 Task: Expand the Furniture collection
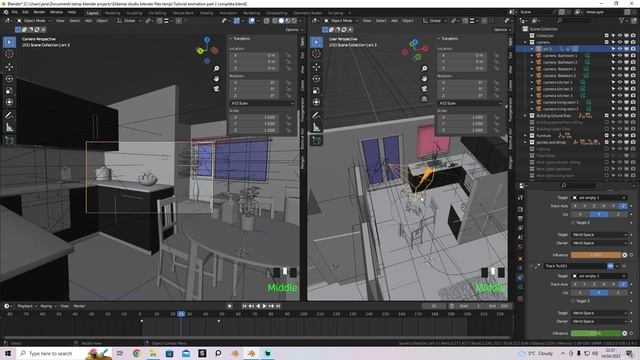click(x=525, y=136)
